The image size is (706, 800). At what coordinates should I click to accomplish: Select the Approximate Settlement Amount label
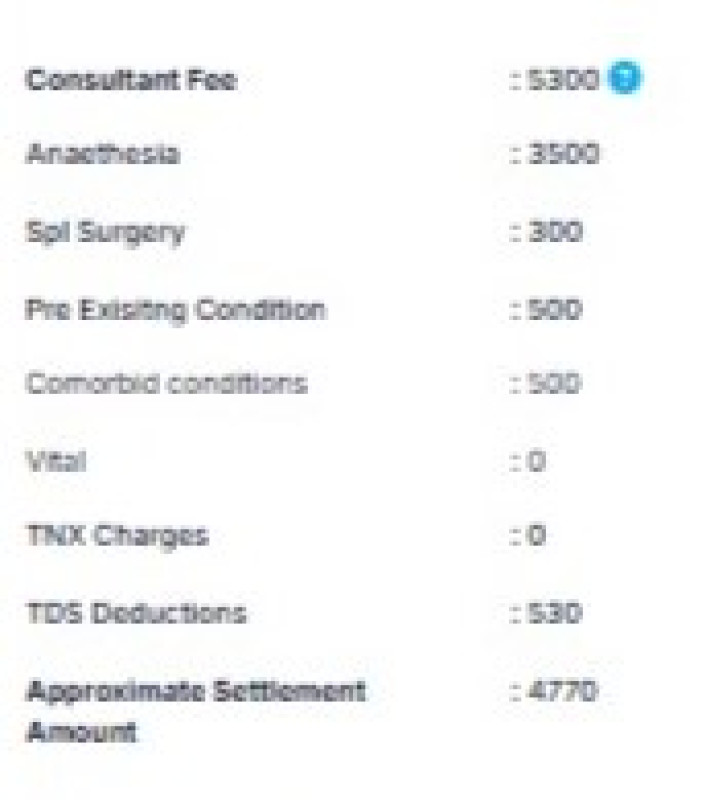[195, 712]
